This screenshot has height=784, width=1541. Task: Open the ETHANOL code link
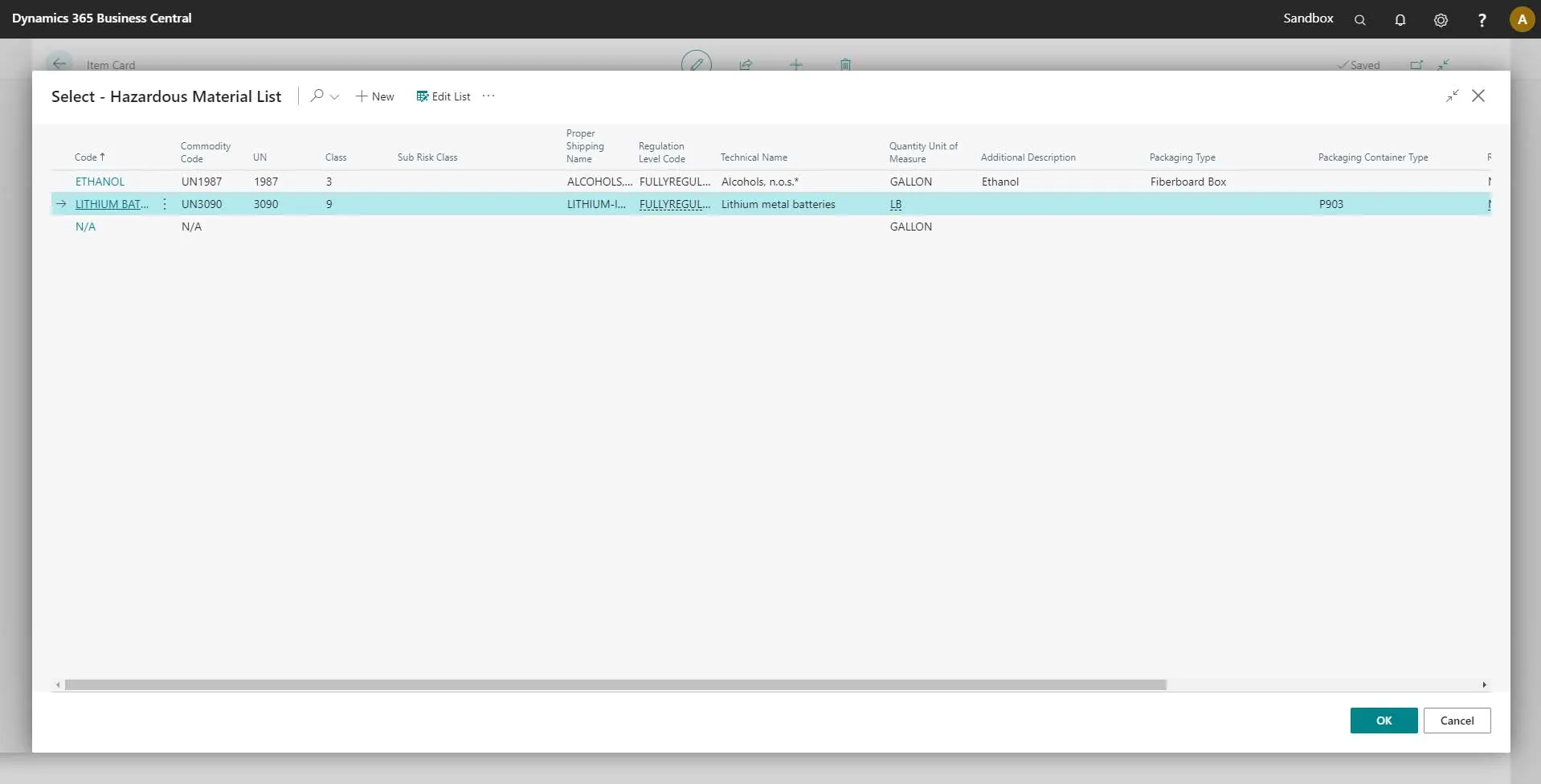click(x=100, y=182)
